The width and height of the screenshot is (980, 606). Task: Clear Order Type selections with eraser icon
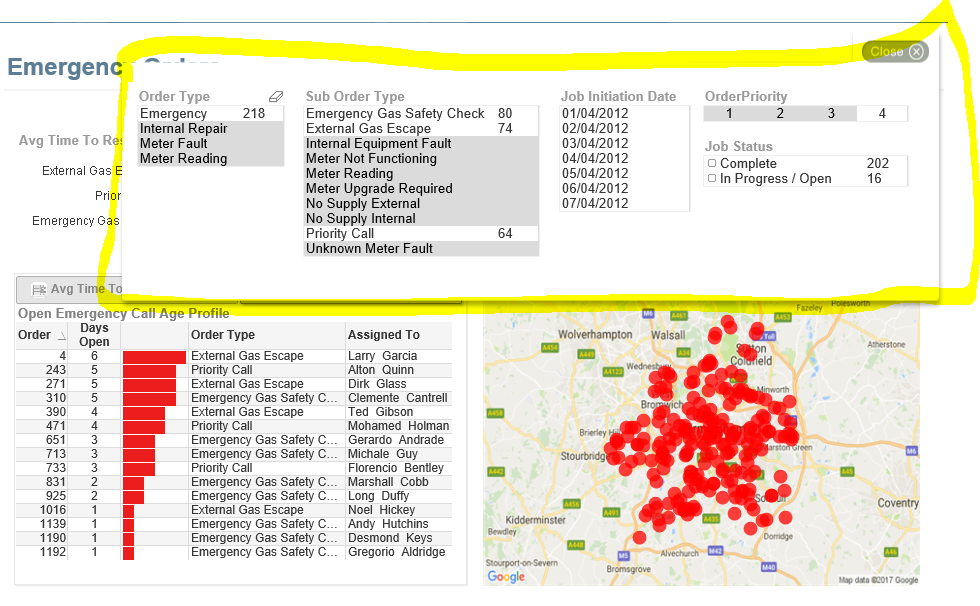click(x=276, y=96)
